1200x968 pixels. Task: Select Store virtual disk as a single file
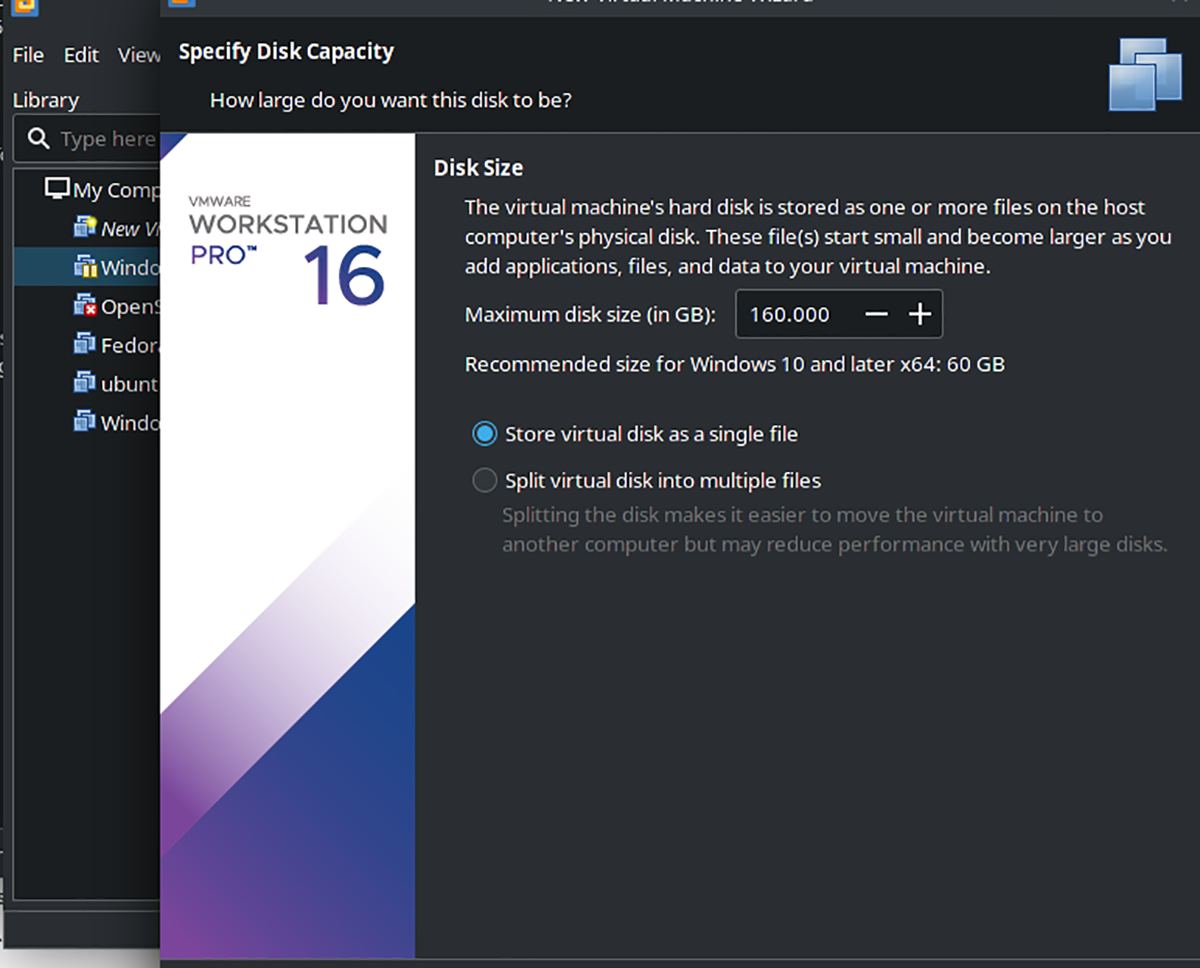(484, 434)
